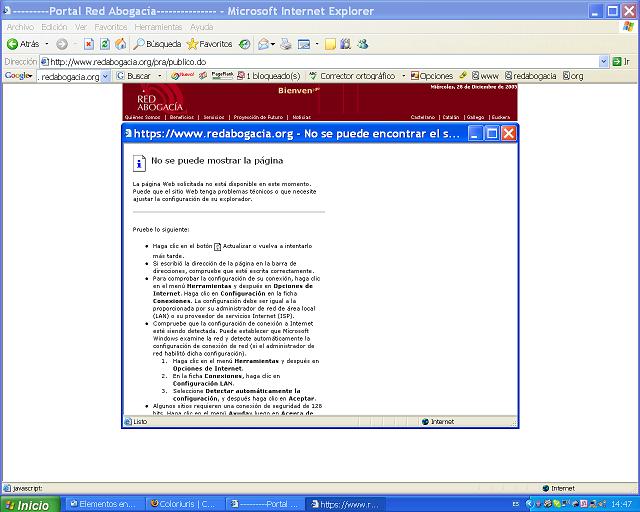The width and height of the screenshot is (640, 512).
Task: Click the Edit page icon
Action: (304, 44)
